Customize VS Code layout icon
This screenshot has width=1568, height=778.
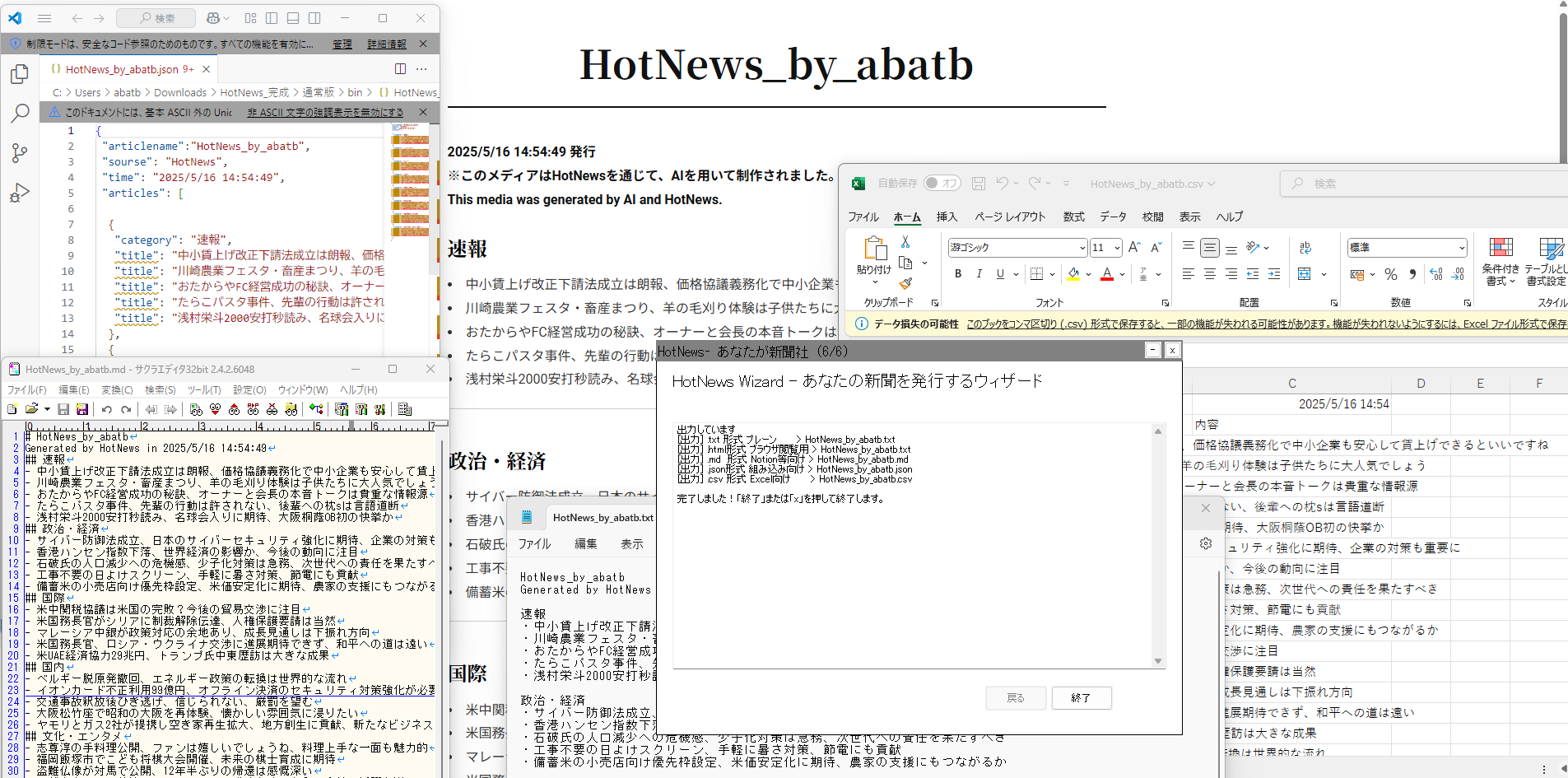click(251, 18)
